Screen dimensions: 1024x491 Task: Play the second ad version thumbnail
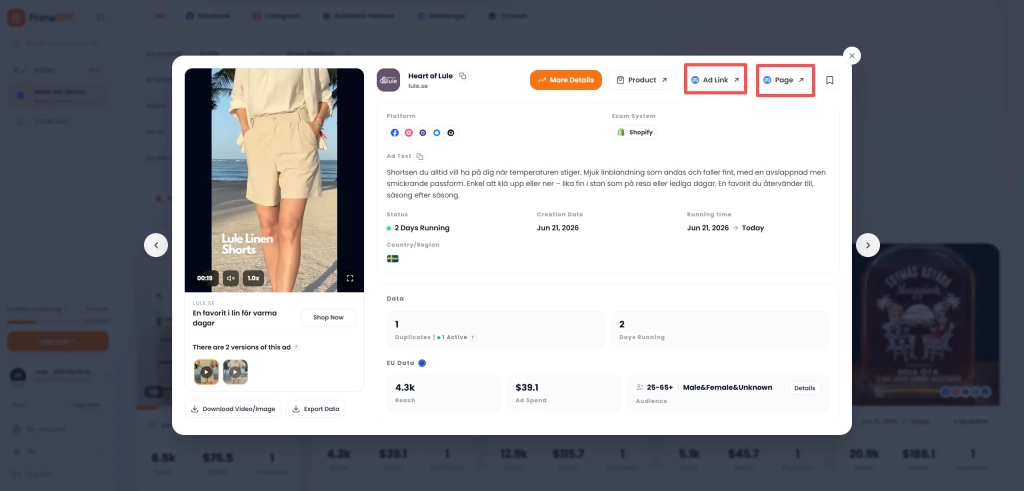(x=235, y=372)
